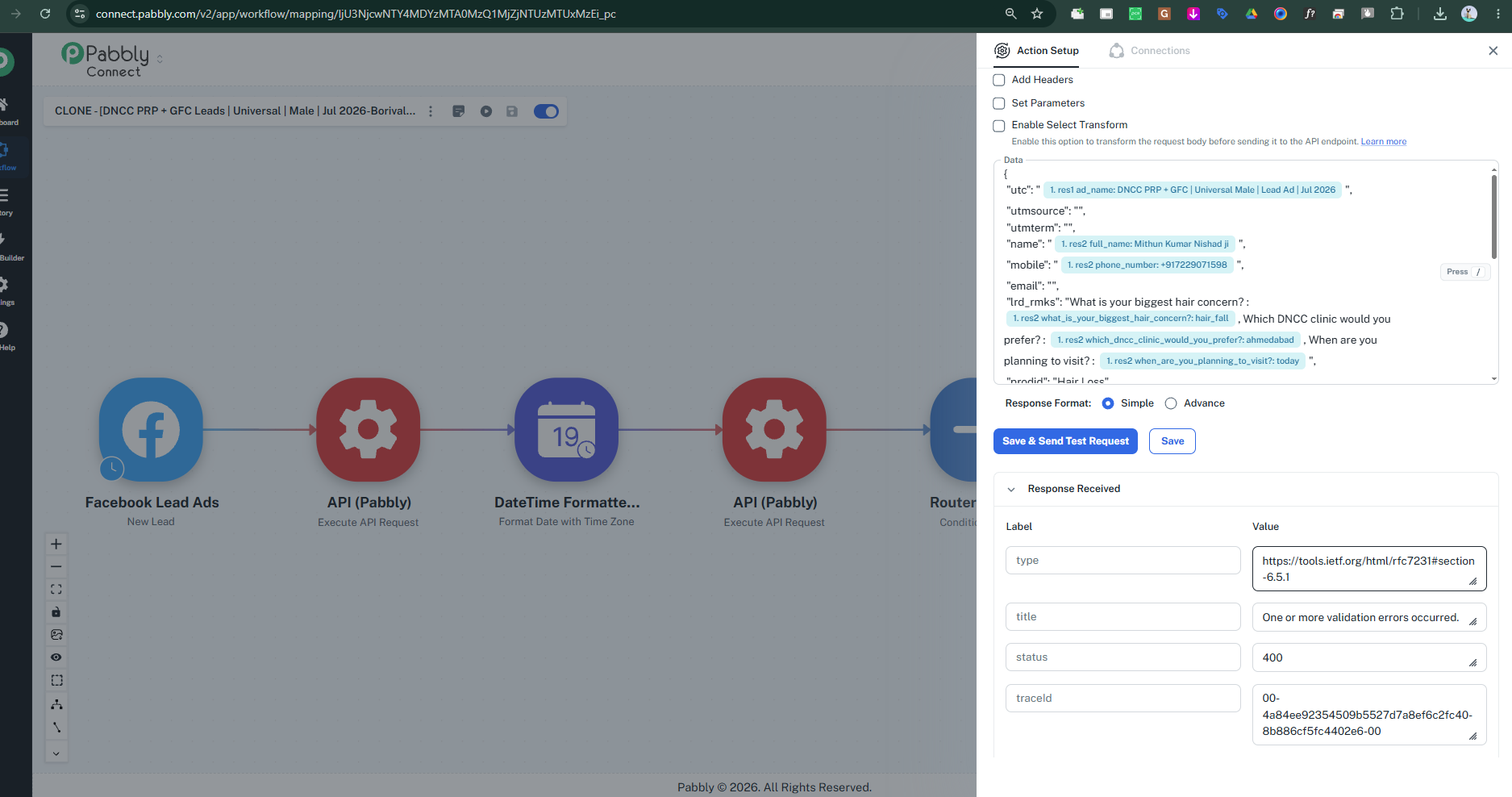The image size is (1512, 797).
Task: Click the Dashboard item in sidebar
Action: click(6, 112)
